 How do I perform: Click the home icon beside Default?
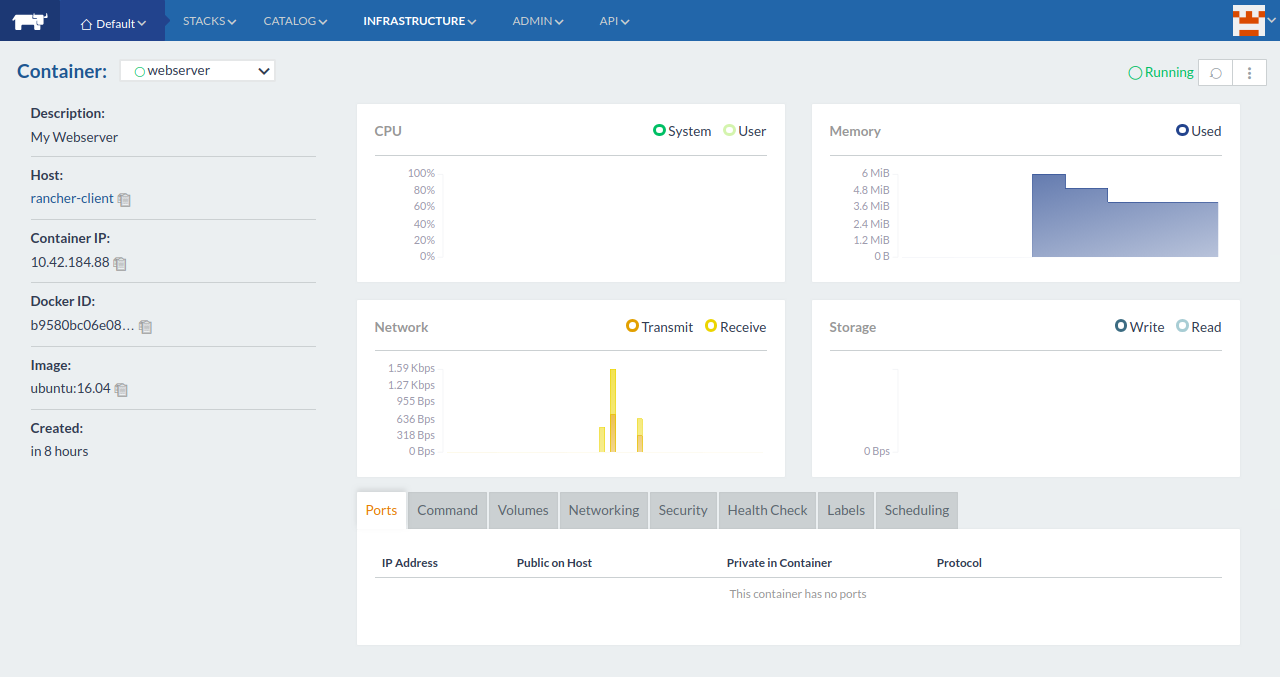[86, 24]
